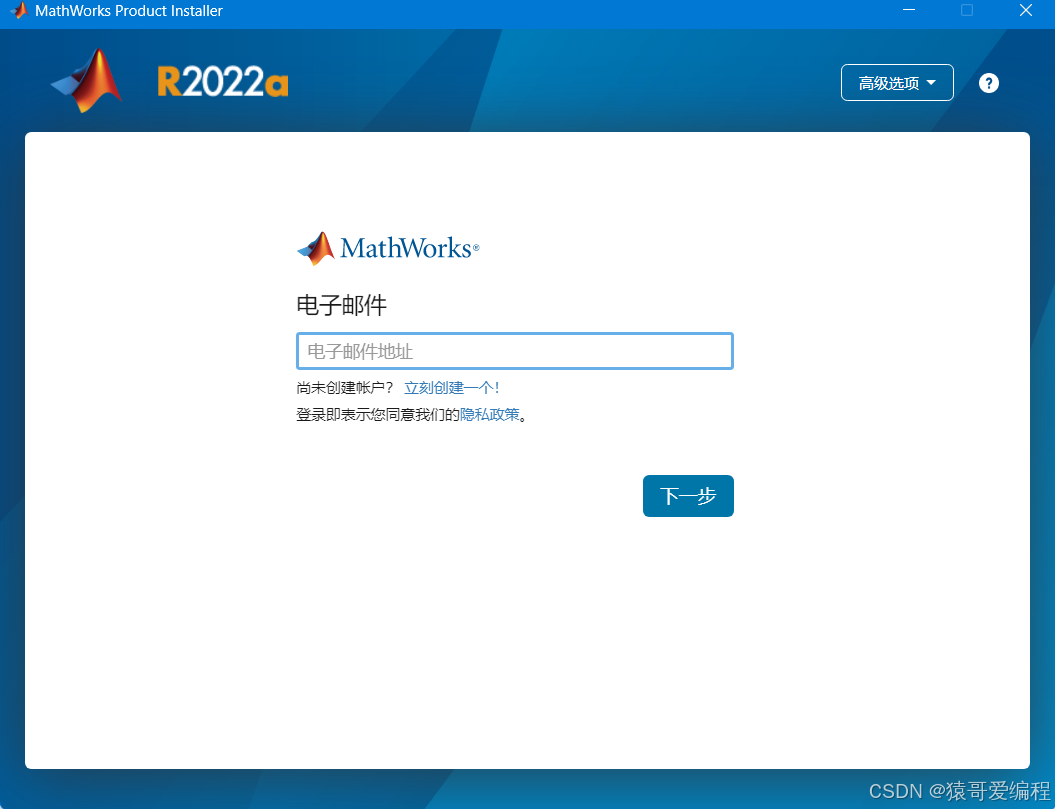Screen dimensions: 1055x809
Task: Minimize the MathWorks Product Installer window
Action: click(909, 10)
